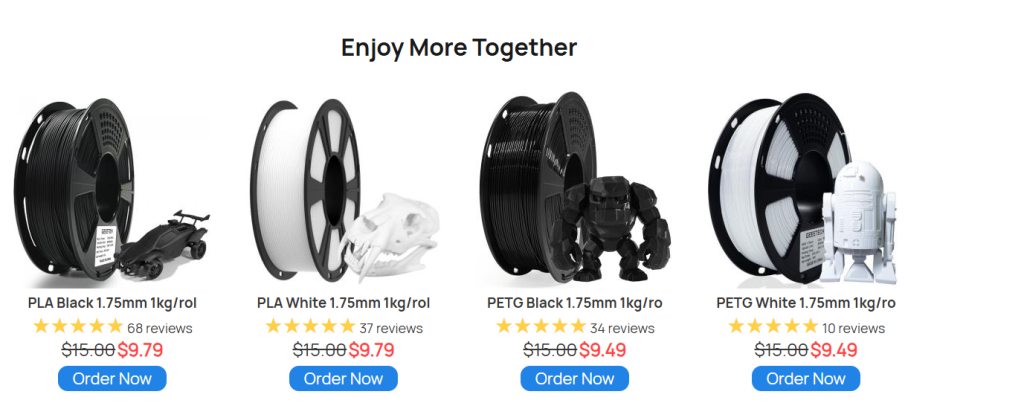Click the PETG Black star rating

tap(541, 326)
